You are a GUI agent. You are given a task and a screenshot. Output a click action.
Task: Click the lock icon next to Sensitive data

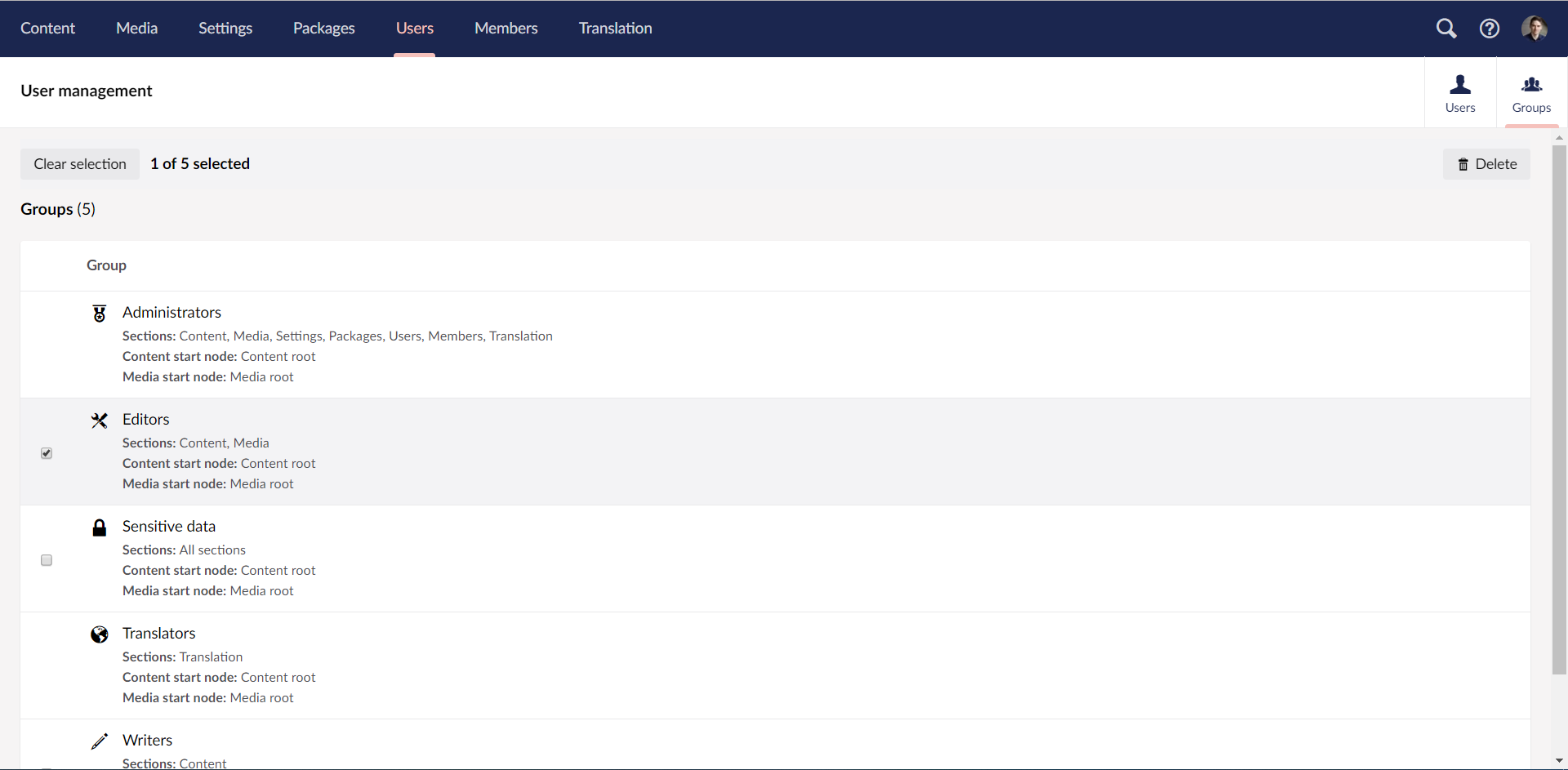tap(99, 527)
